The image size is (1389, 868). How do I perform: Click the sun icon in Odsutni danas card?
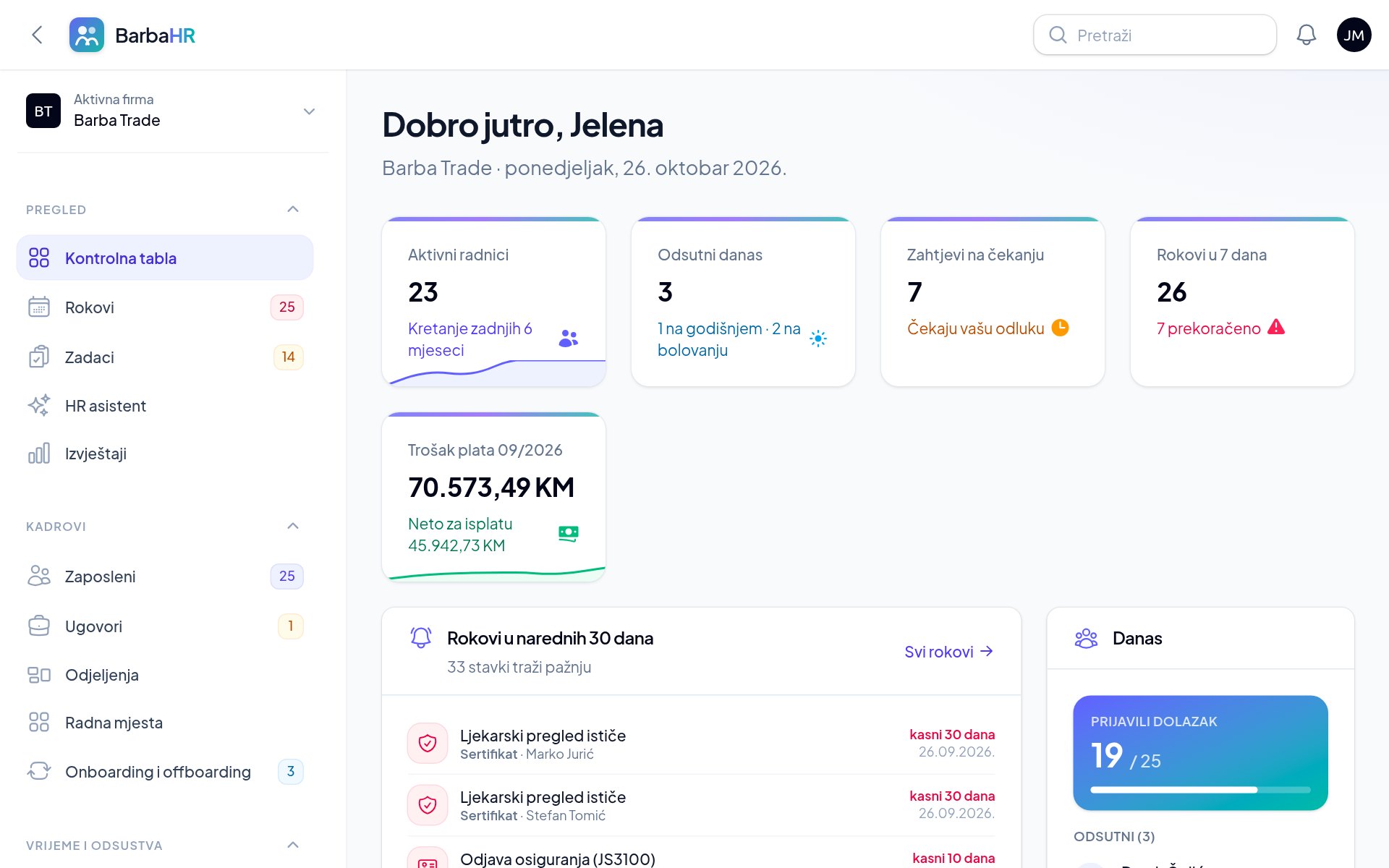[818, 339]
